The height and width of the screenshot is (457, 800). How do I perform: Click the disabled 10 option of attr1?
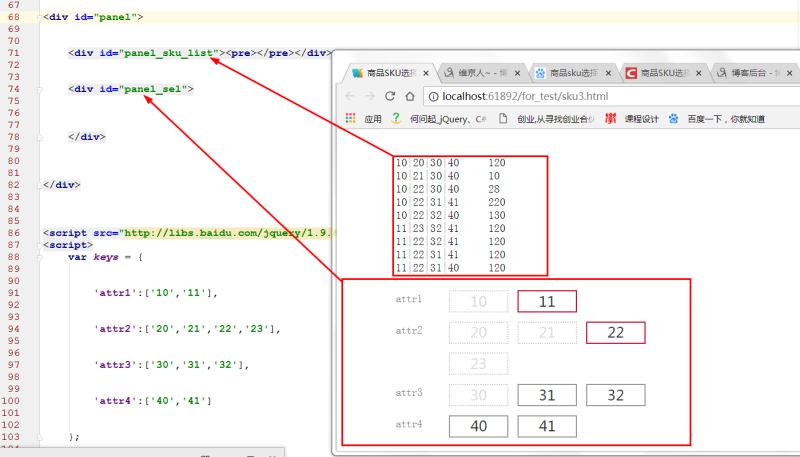[x=479, y=301]
